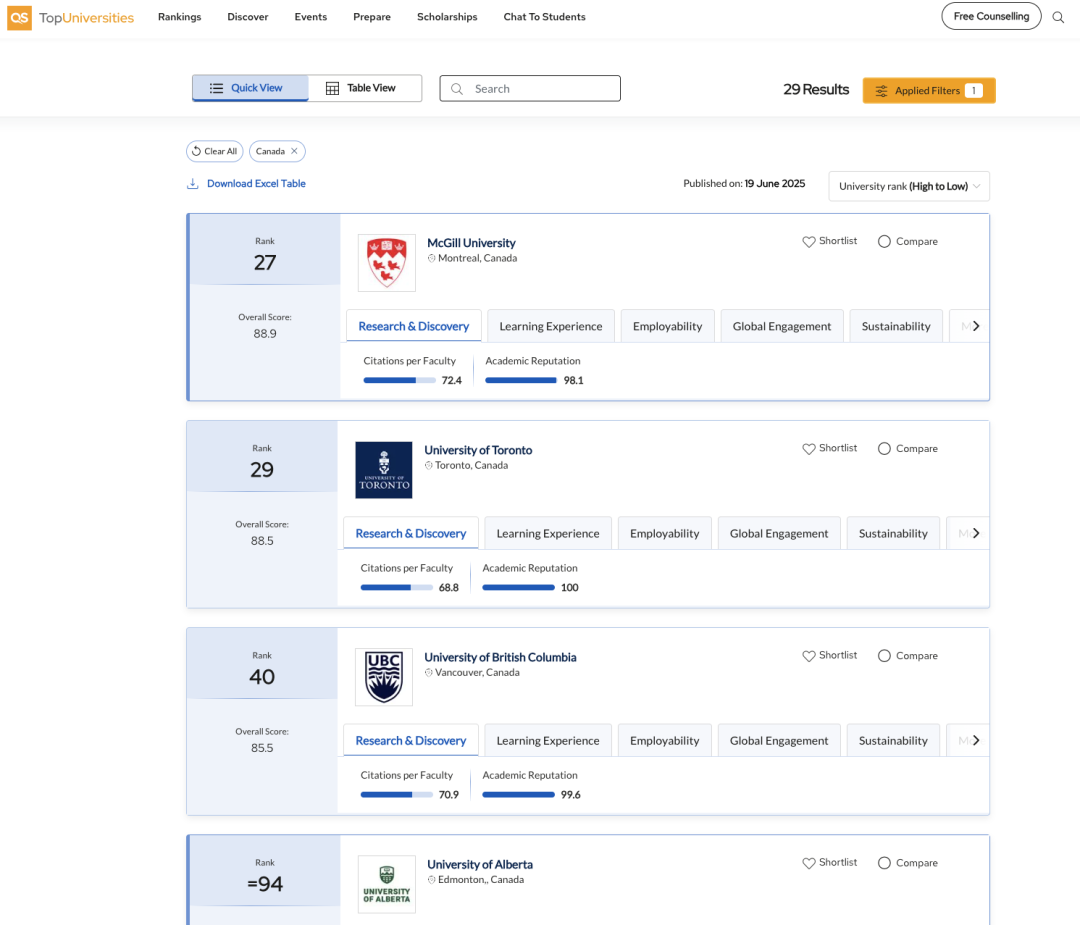Screen dimensions: 1080x925
Task: Switch to Table View
Action: click(x=364, y=88)
